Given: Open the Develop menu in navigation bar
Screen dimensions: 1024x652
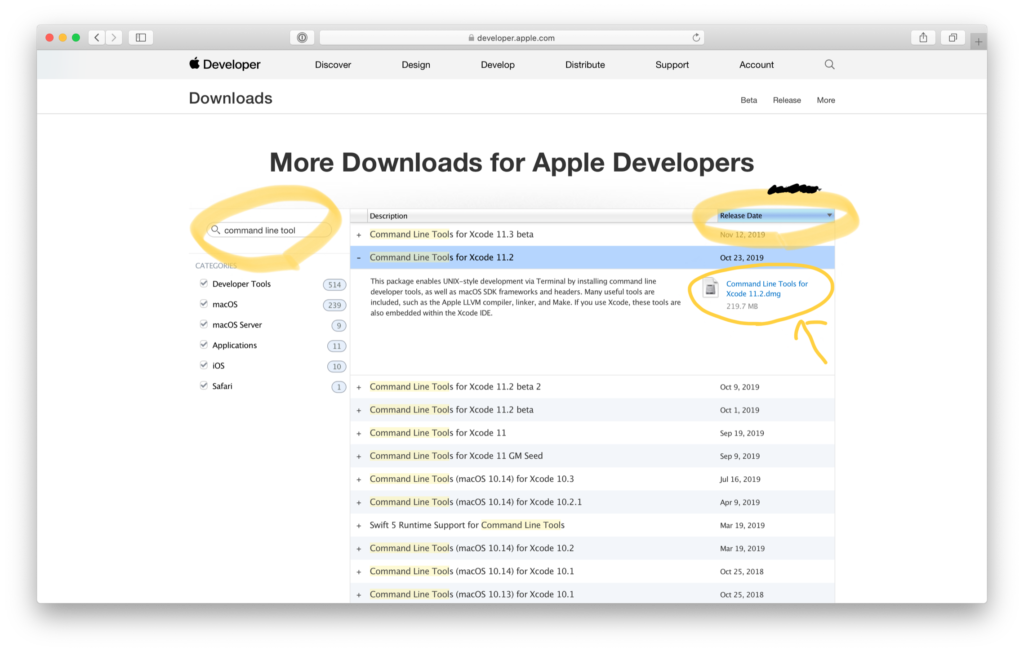Looking at the screenshot, I should (x=497, y=65).
